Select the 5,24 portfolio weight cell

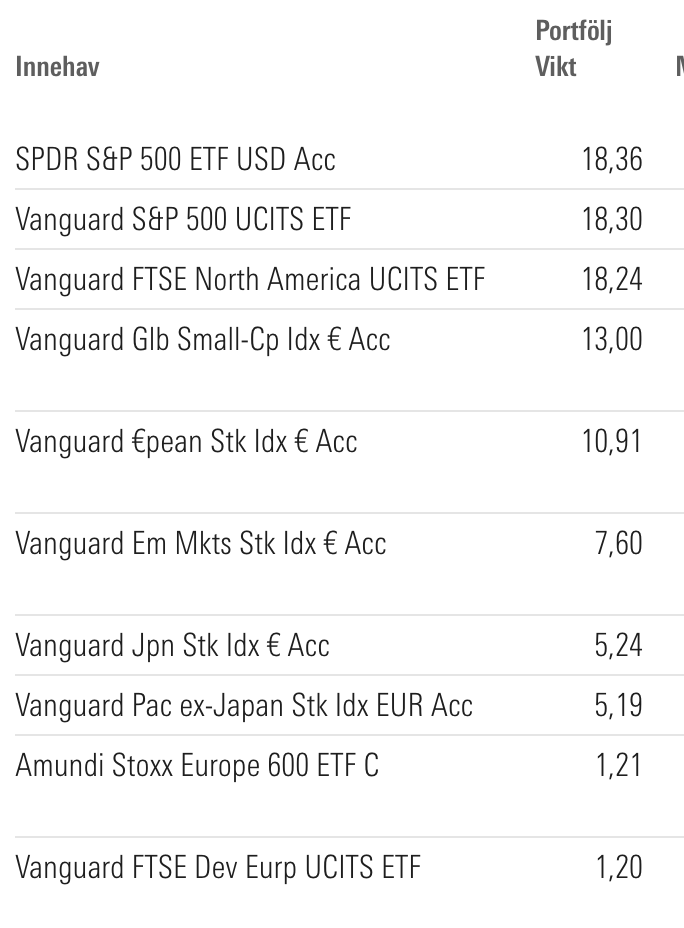click(618, 645)
